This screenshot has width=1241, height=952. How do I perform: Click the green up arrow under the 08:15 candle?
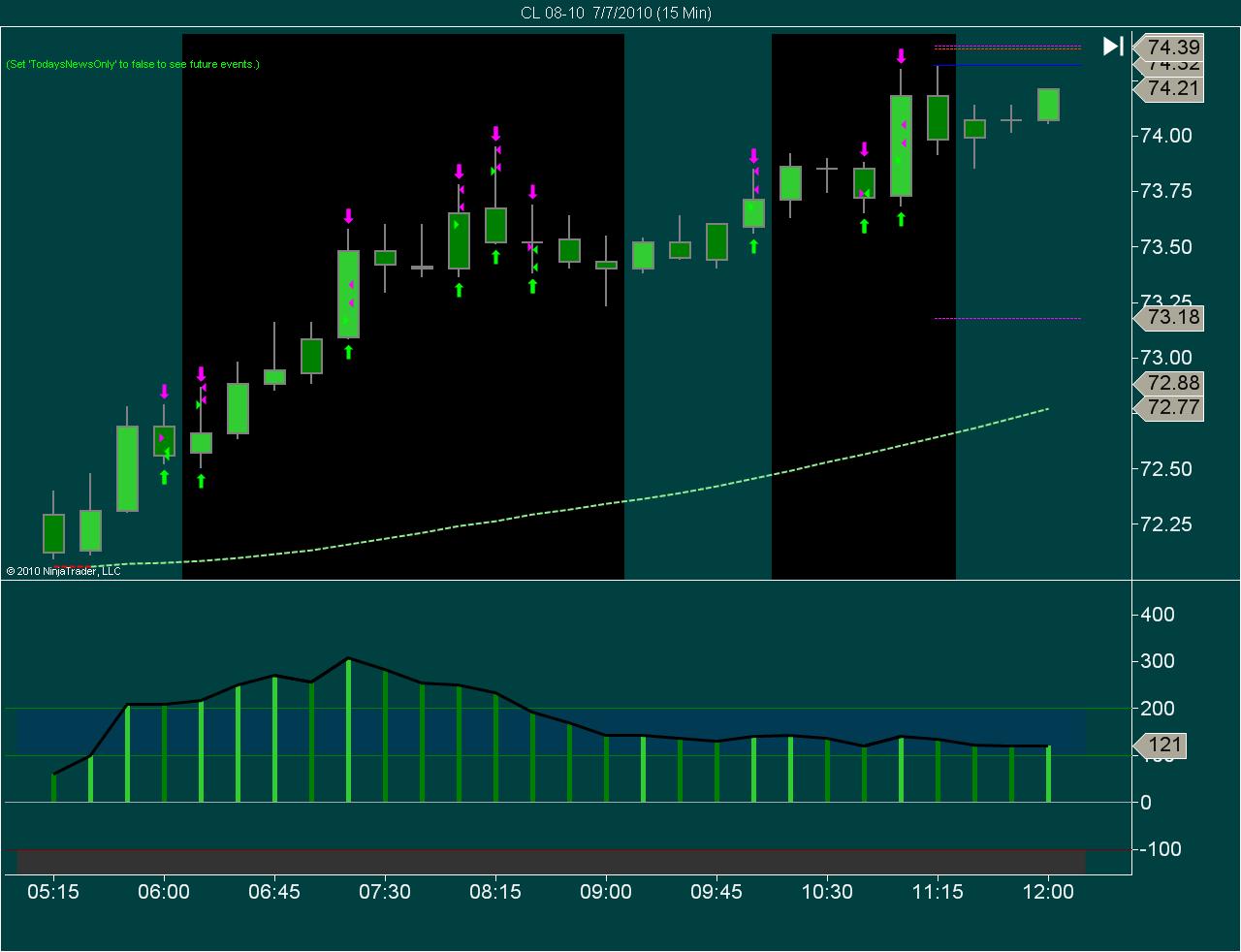pyautogui.click(x=495, y=256)
